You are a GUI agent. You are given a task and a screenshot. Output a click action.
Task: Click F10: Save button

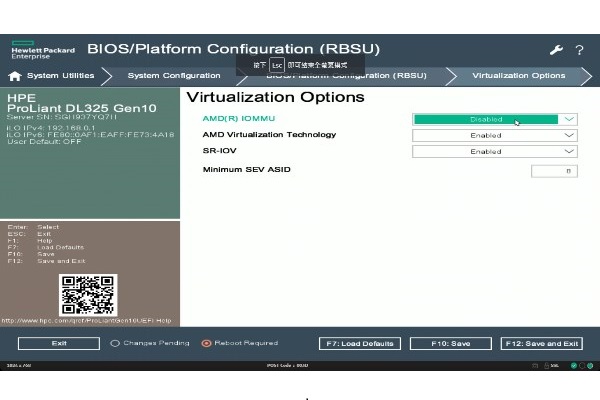(451, 343)
